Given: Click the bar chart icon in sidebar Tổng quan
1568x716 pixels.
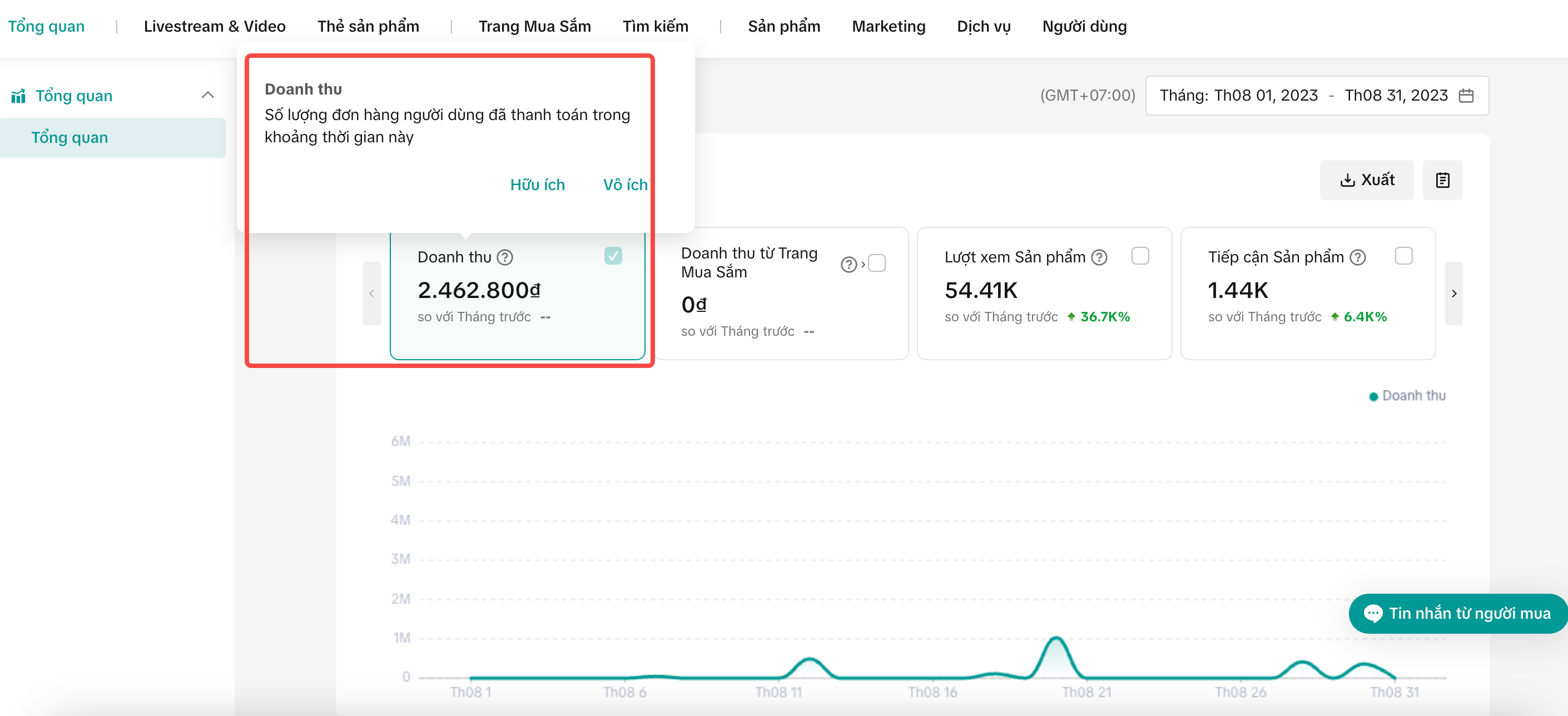Looking at the screenshot, I should (18, 96).
